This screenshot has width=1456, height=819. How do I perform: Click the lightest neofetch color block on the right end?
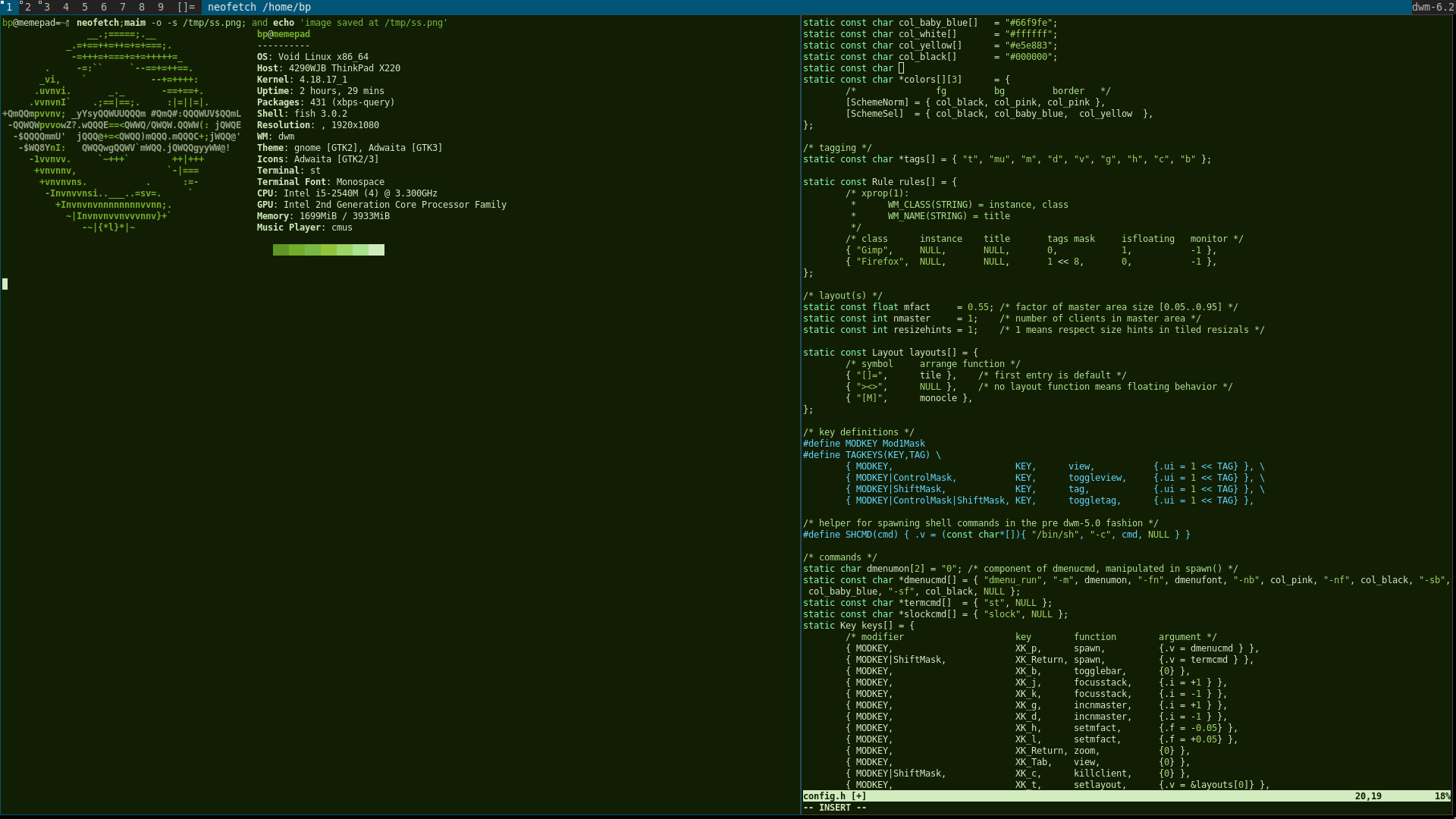376,250
